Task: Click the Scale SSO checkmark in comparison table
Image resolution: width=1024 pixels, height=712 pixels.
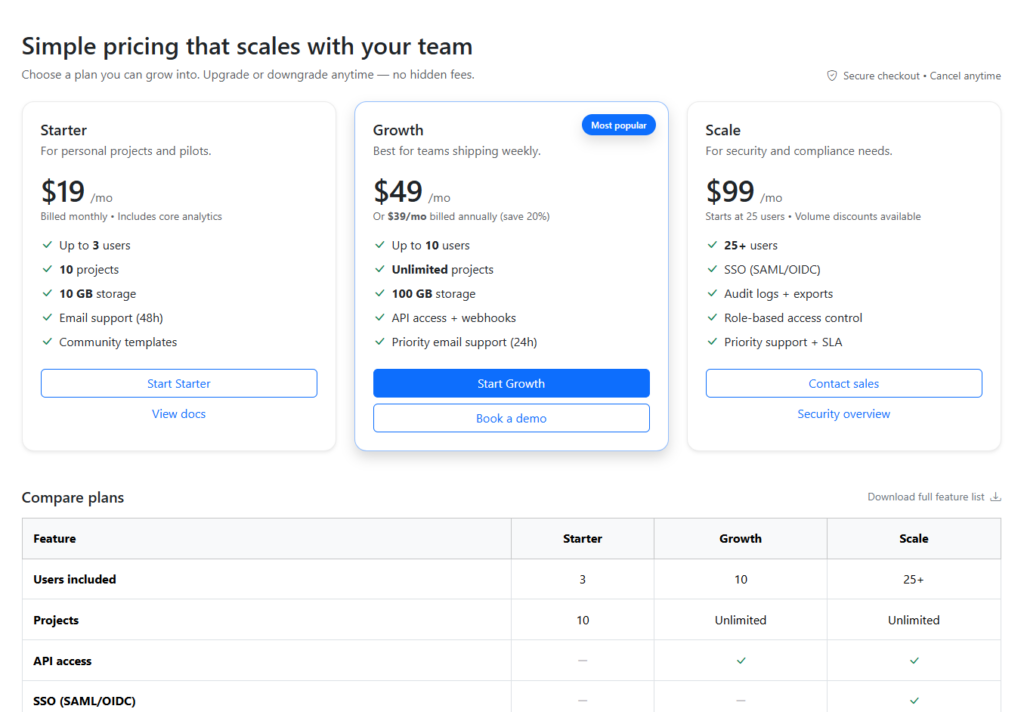Action: click(x=913, y=701)
